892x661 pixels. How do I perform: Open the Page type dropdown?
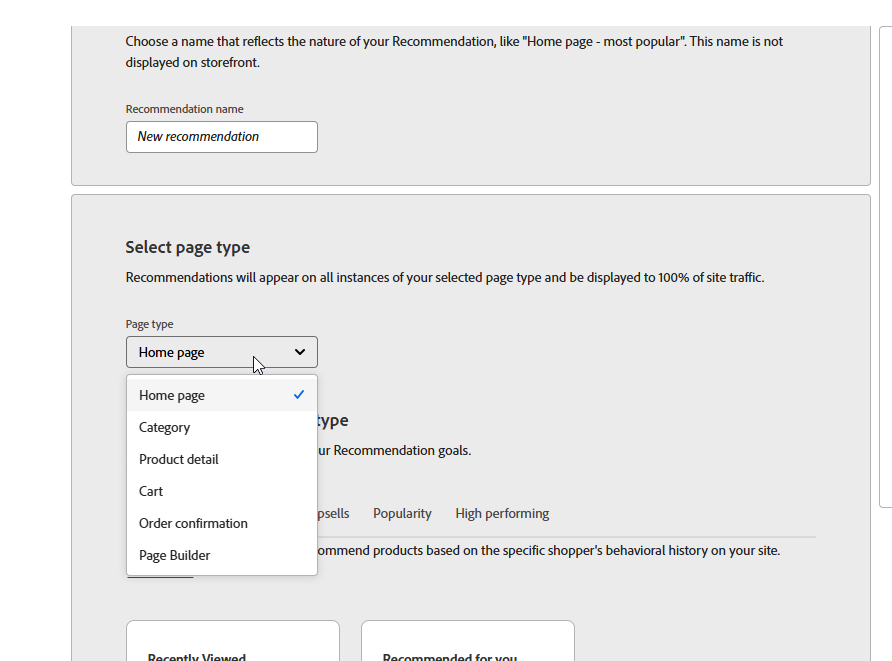(221, 352)
